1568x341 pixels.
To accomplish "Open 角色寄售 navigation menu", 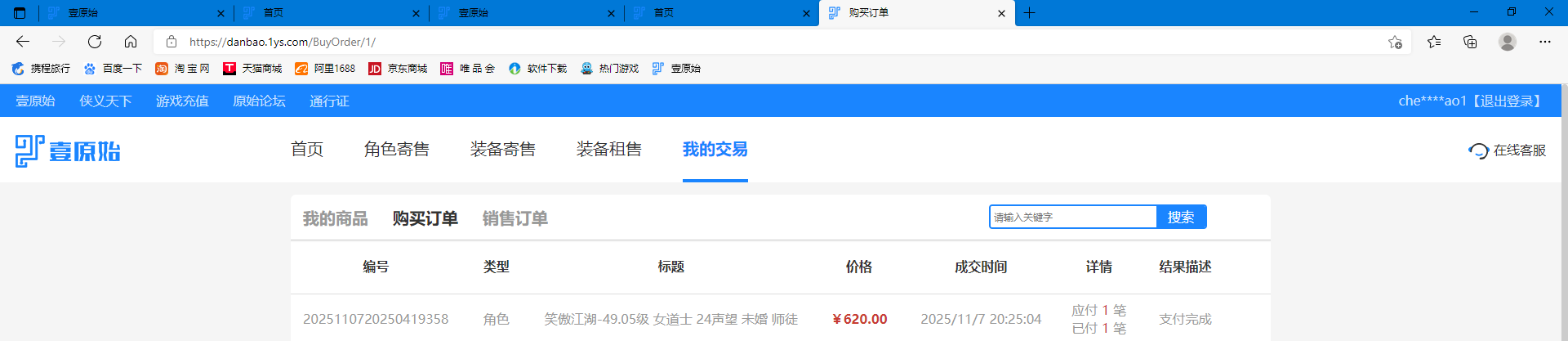I will click(x=396, y=149).
